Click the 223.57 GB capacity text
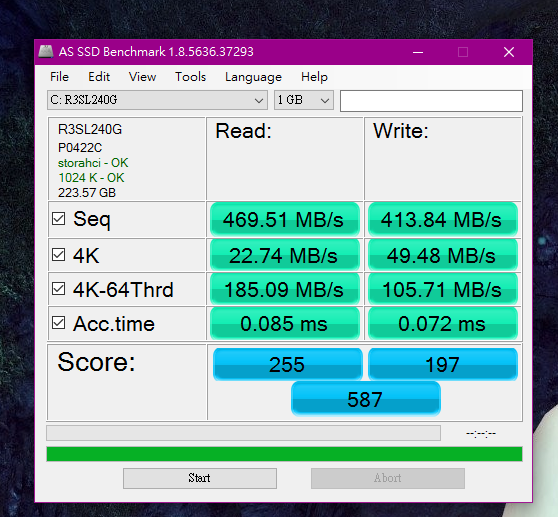This screenshot has height=517, width=558. (87, 192)
